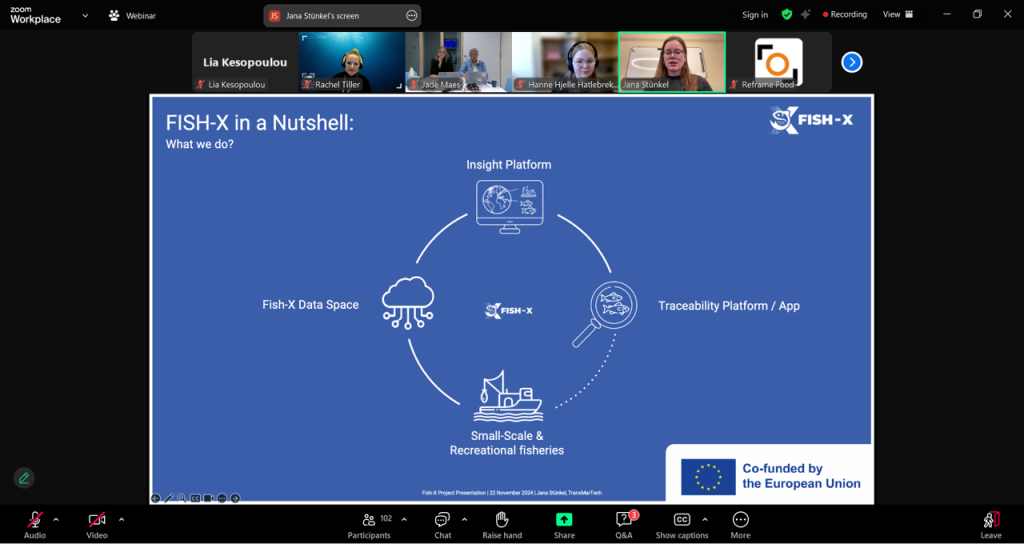
Task: Open Jana Stünkel's screen options menu
Action: click(411, 16)
